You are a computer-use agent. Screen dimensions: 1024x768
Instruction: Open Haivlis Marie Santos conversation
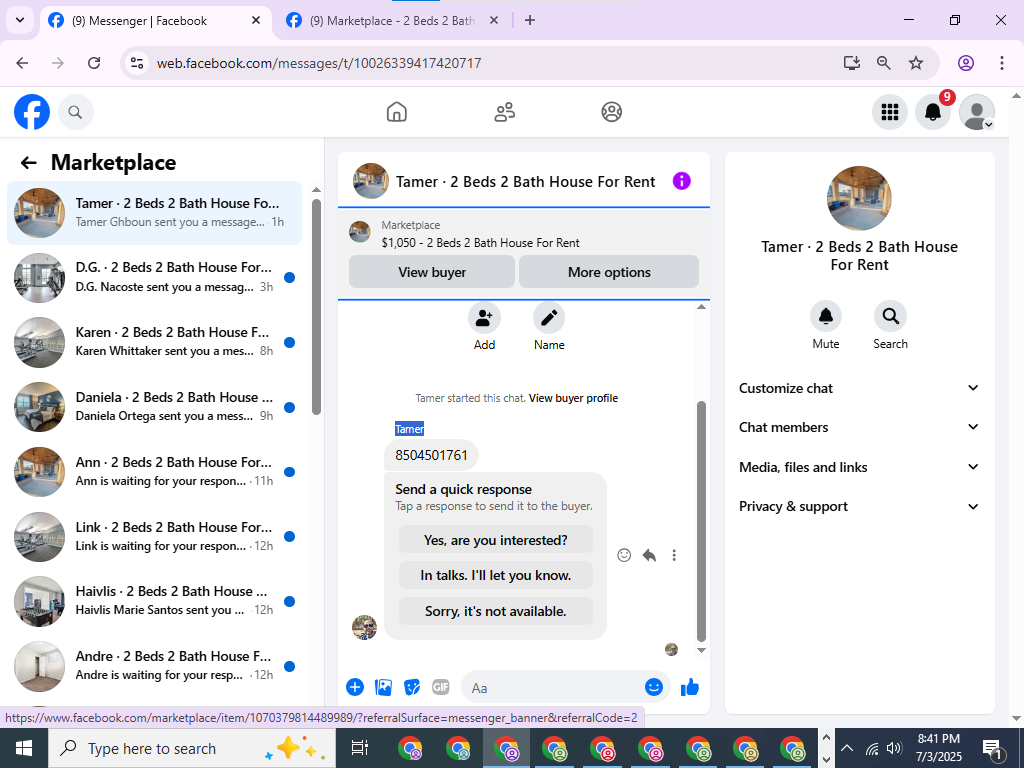[154, 601]
